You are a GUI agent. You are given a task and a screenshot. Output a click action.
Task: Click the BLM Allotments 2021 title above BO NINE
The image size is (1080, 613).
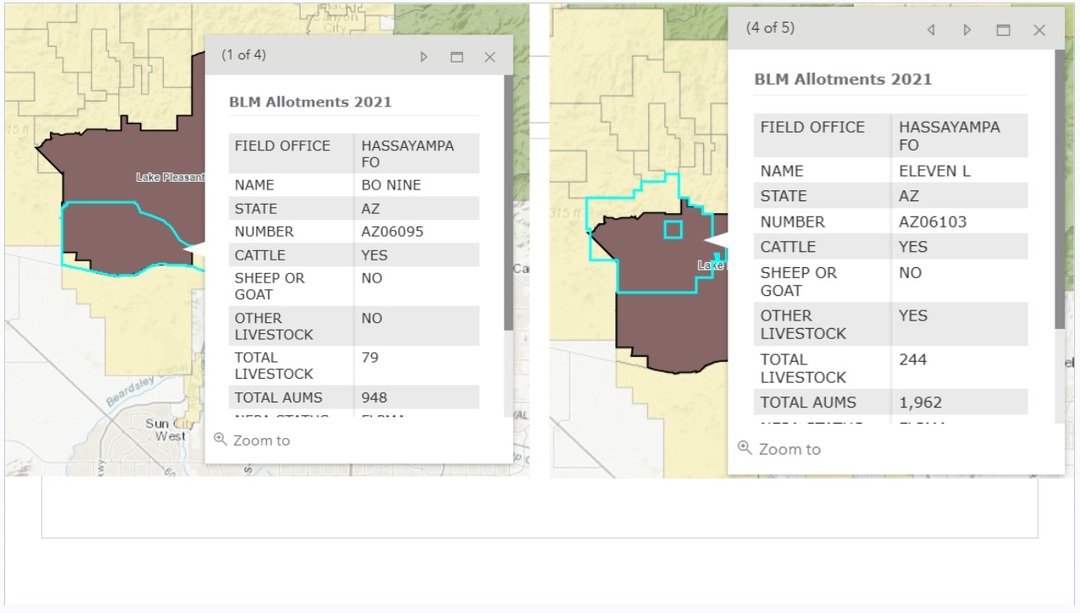tap(310, 102)
